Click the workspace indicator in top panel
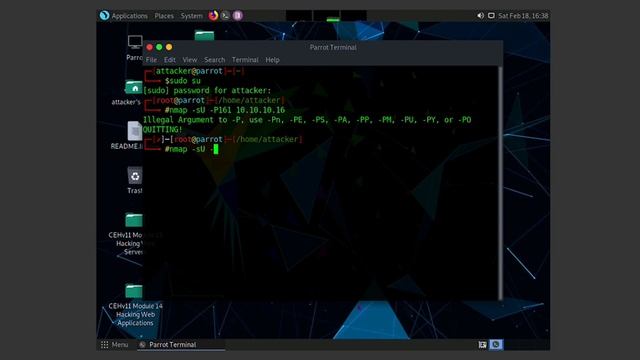Image resolution: width=640 pixels, height=360 pixels. pos(326,16)
